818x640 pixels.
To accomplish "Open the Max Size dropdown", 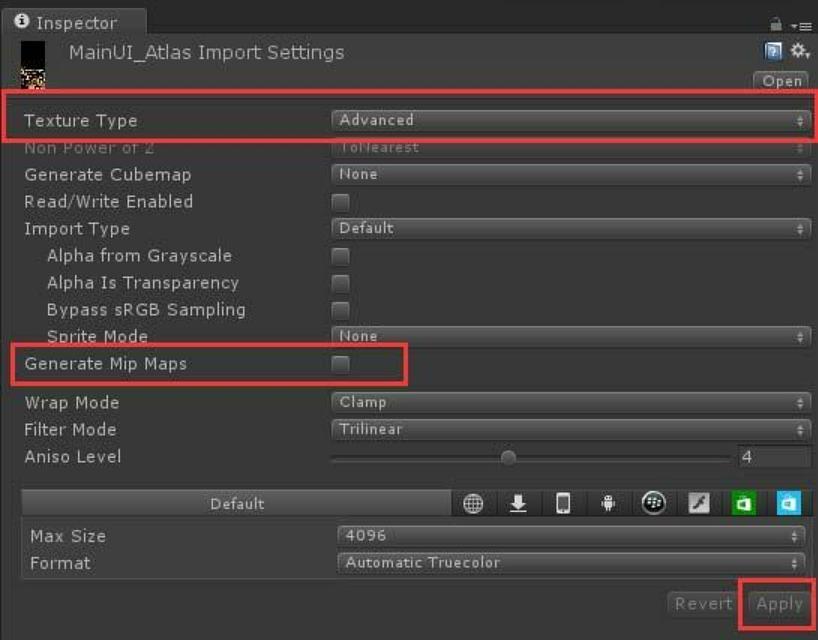I will click(570, 536).
